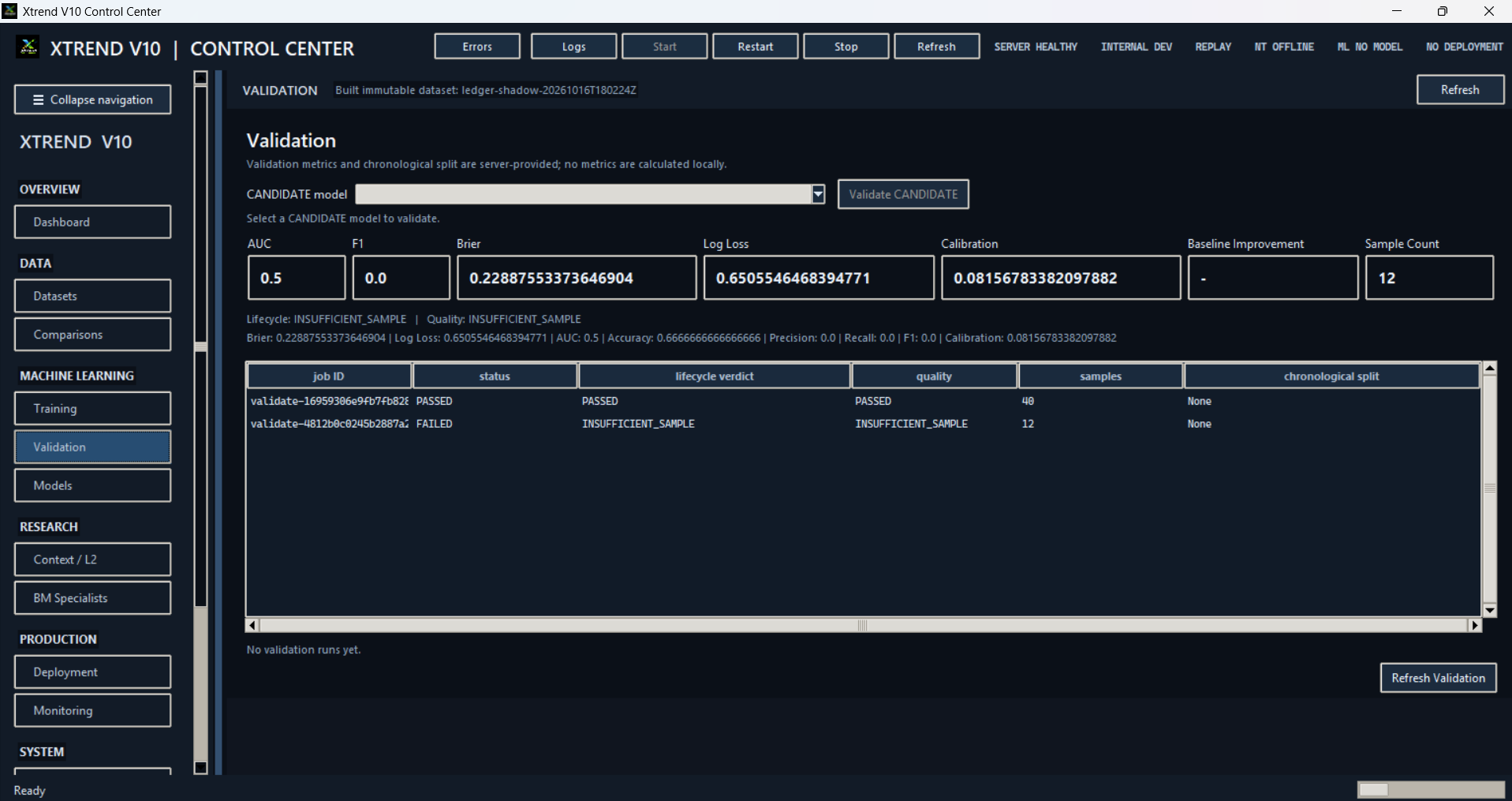The image size is (1512, 801).
Task: Click the lifecycle verdict column header
Action: click(715, 376)
